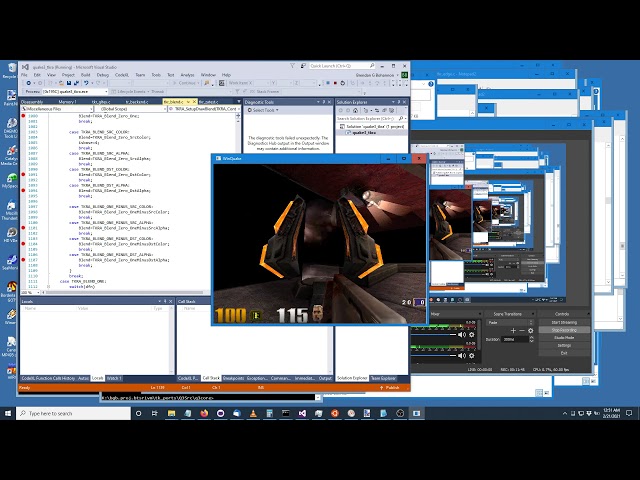The image size is (640, 480).
Task: Mute the first OBS mixer channel
Action: [462, 335]
